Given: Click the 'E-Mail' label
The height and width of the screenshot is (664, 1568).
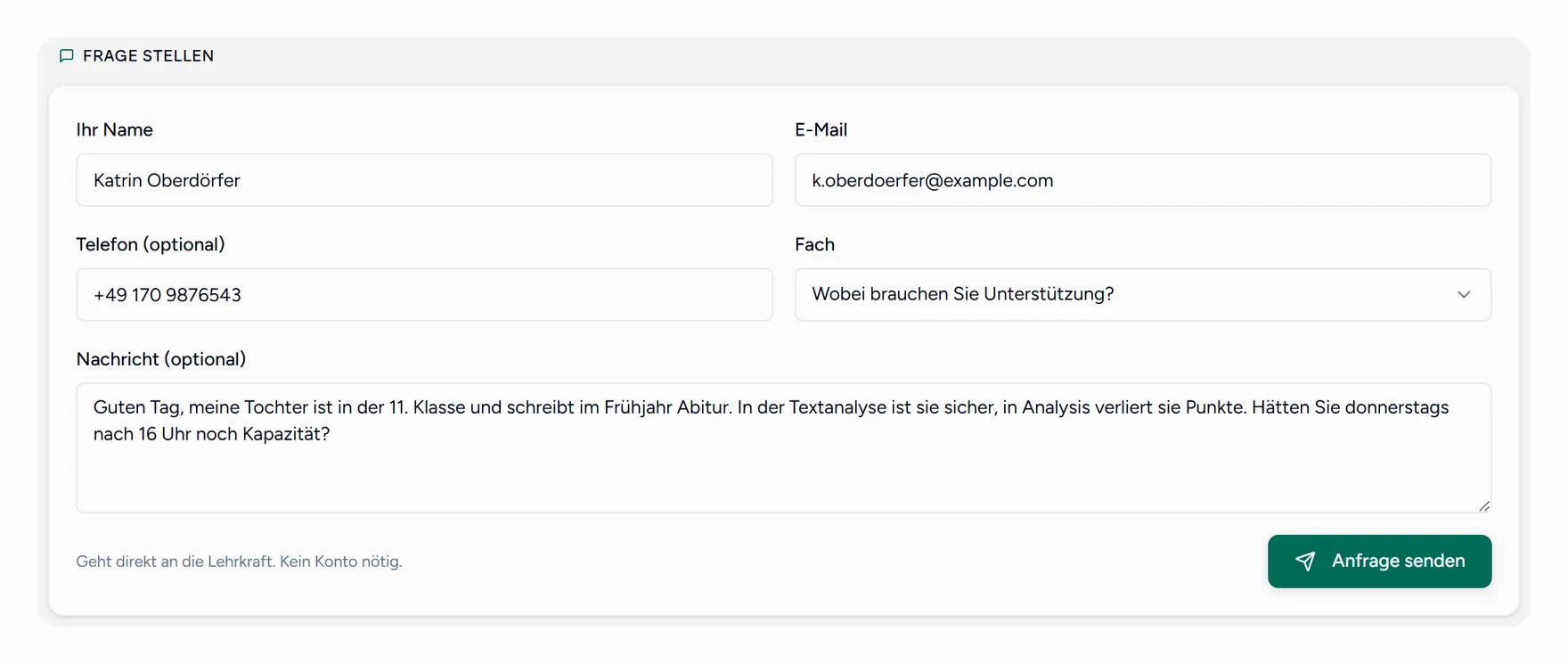Looking at the screenshot, I should pyautogui.click(x=821, y=129).
